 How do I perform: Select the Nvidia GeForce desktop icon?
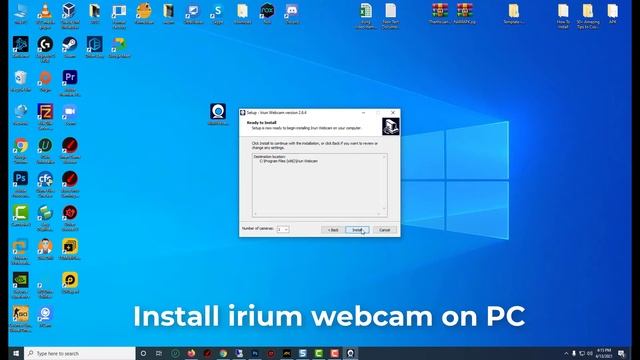pyautogui.click(x=20, y=285)
